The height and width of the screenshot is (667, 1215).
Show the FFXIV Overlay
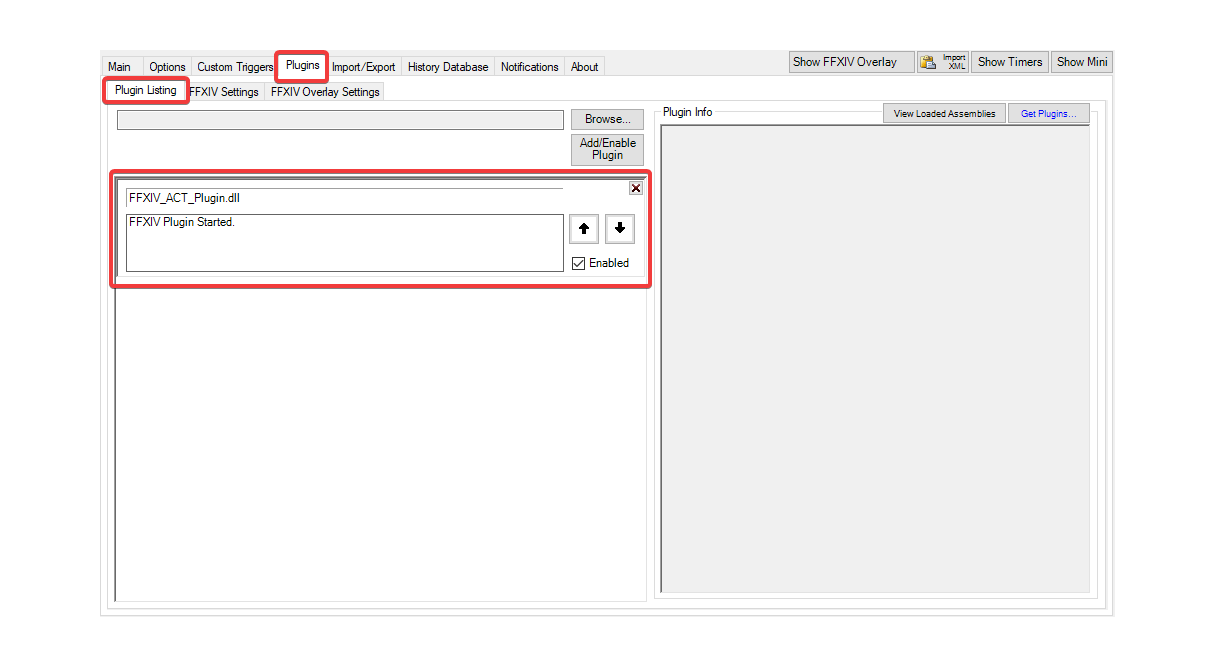click(x=850, y=61)
